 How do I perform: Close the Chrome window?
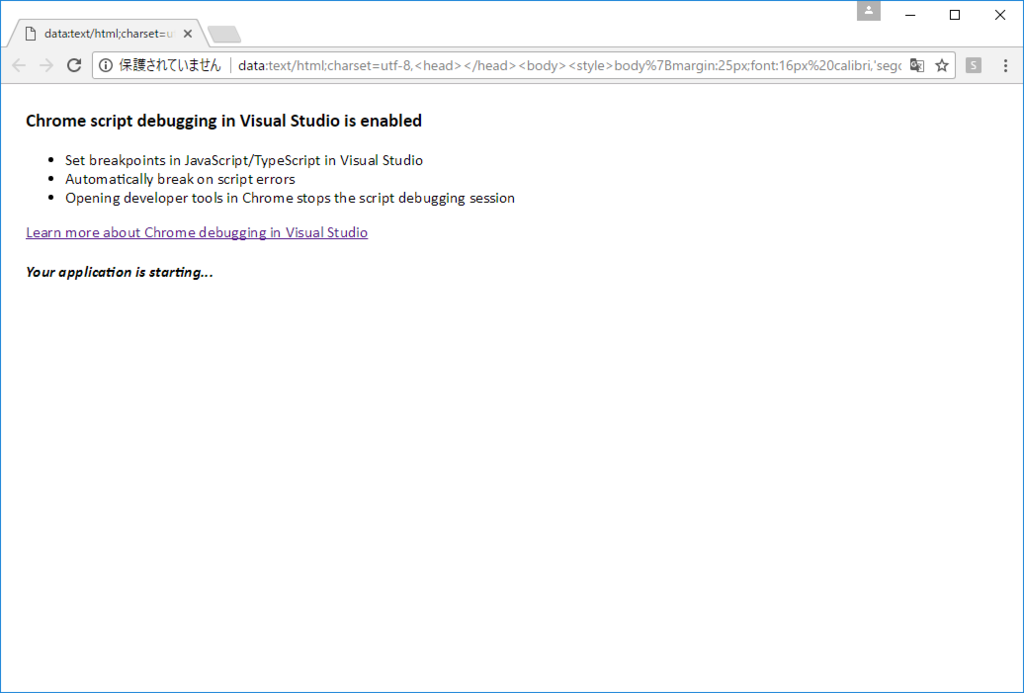pos(1000,14)
